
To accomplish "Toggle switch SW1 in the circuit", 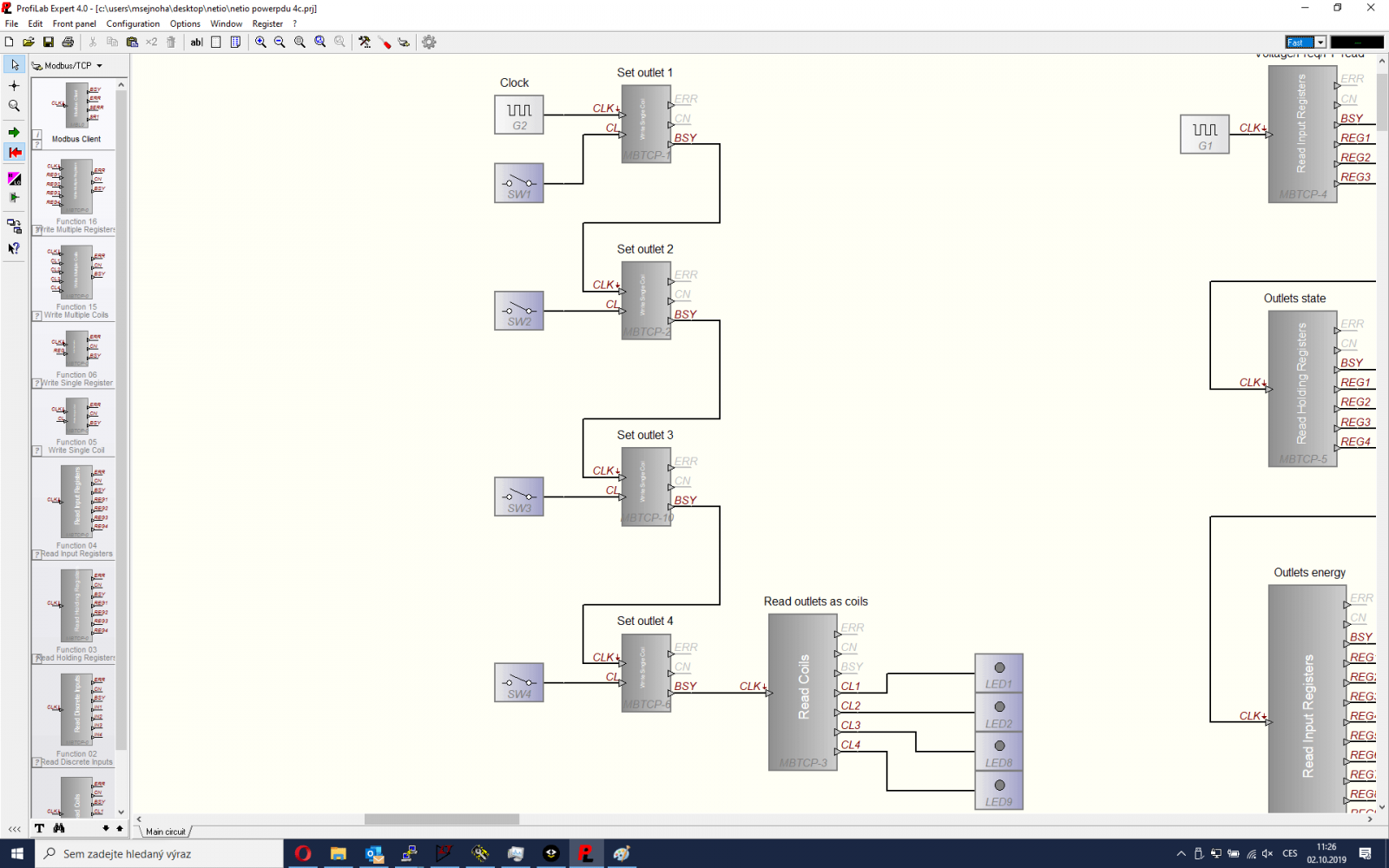I will click(519, 183).
